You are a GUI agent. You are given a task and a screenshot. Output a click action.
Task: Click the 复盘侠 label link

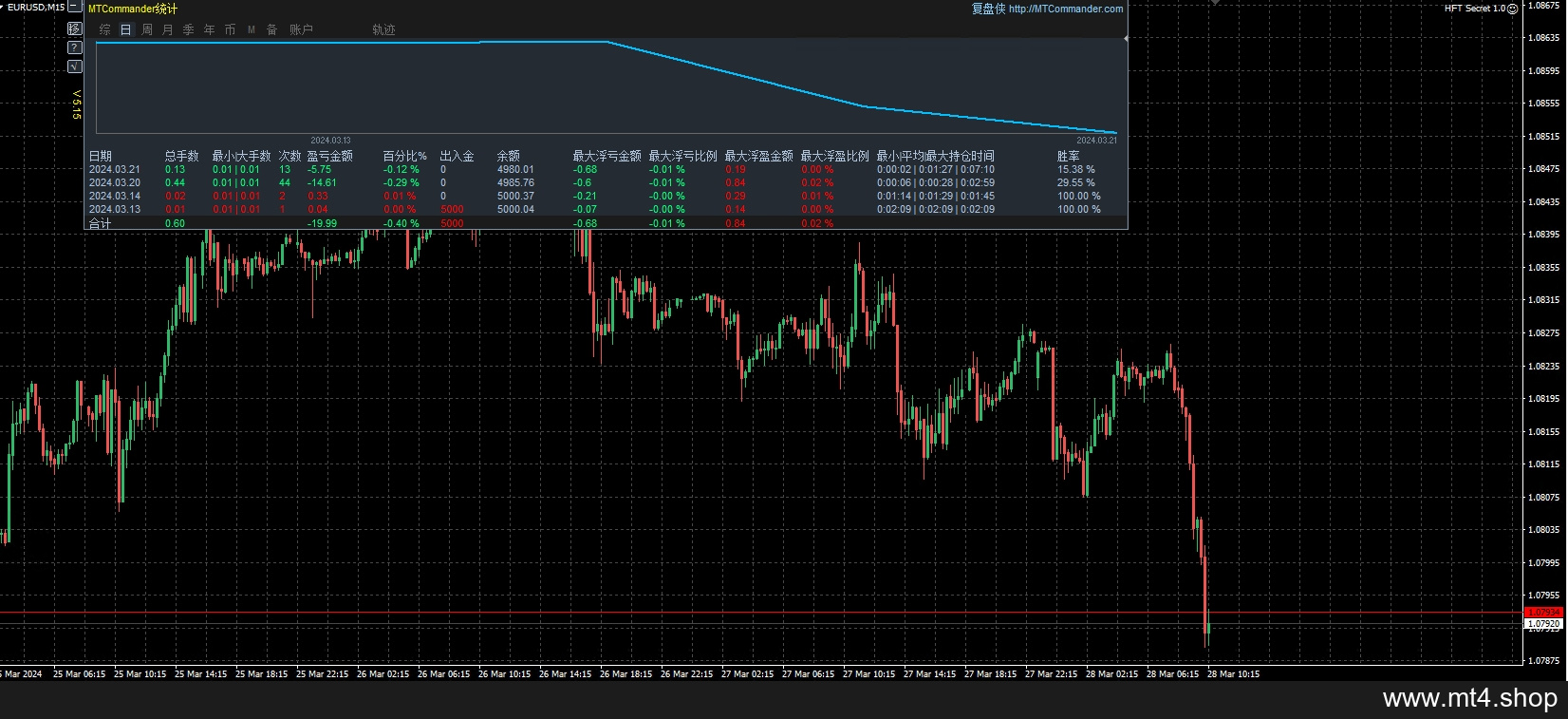[988, 9]
